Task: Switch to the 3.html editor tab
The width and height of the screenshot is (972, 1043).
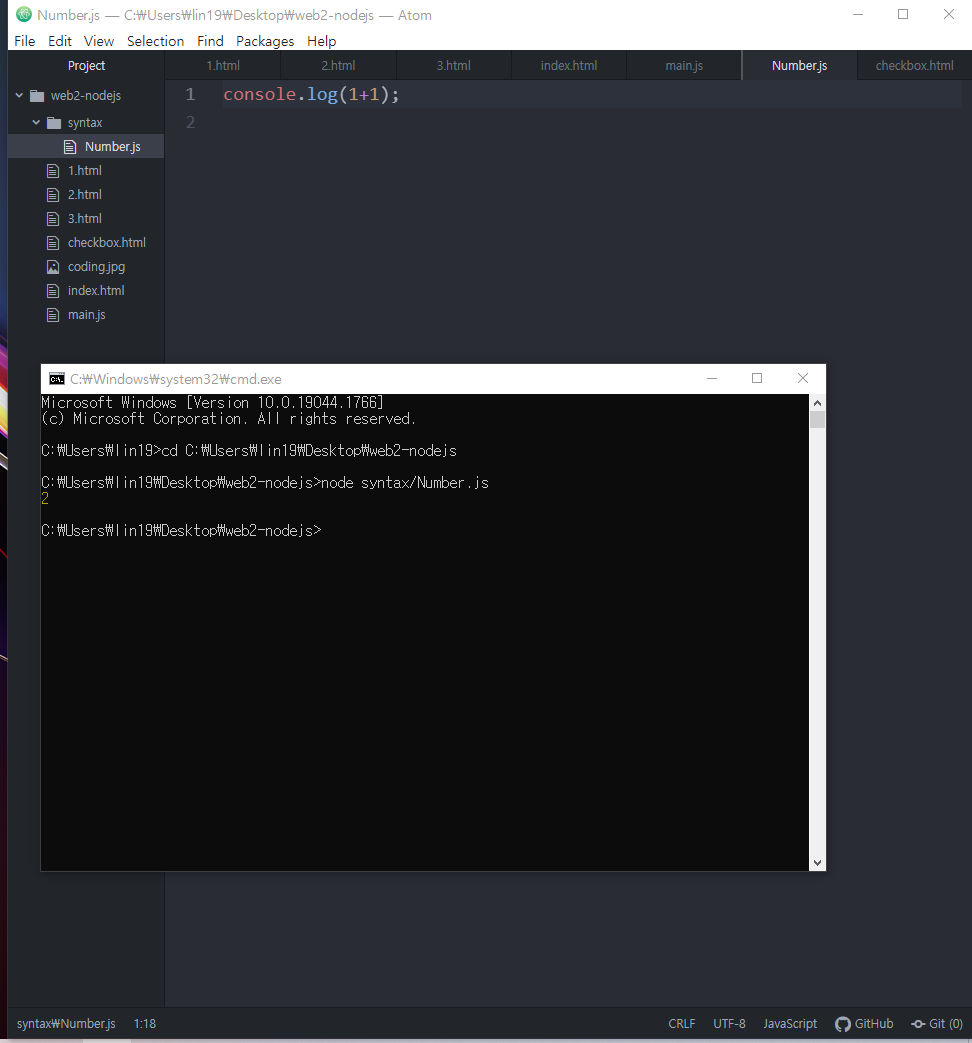Action: point(454,66)
